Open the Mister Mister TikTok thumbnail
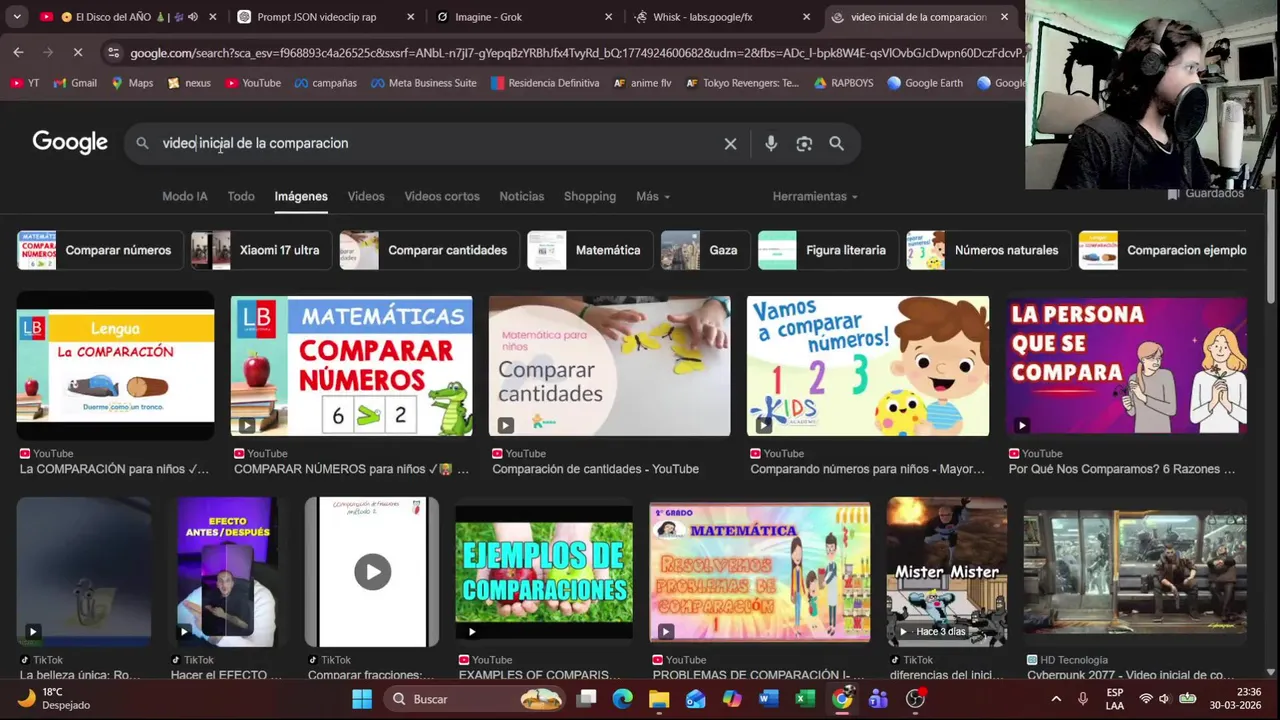Viewport: 1280px width, 720px height. [x=947, y=572]
